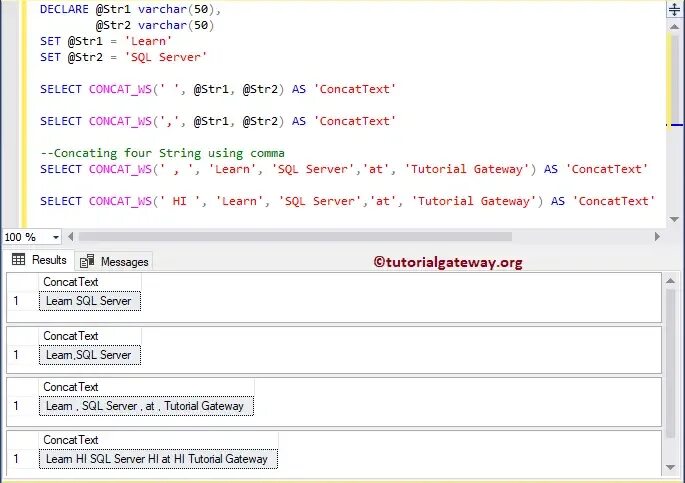The image size is (685, 483).
Task: Click the Messages tab icon
Action: coord(87,261)
